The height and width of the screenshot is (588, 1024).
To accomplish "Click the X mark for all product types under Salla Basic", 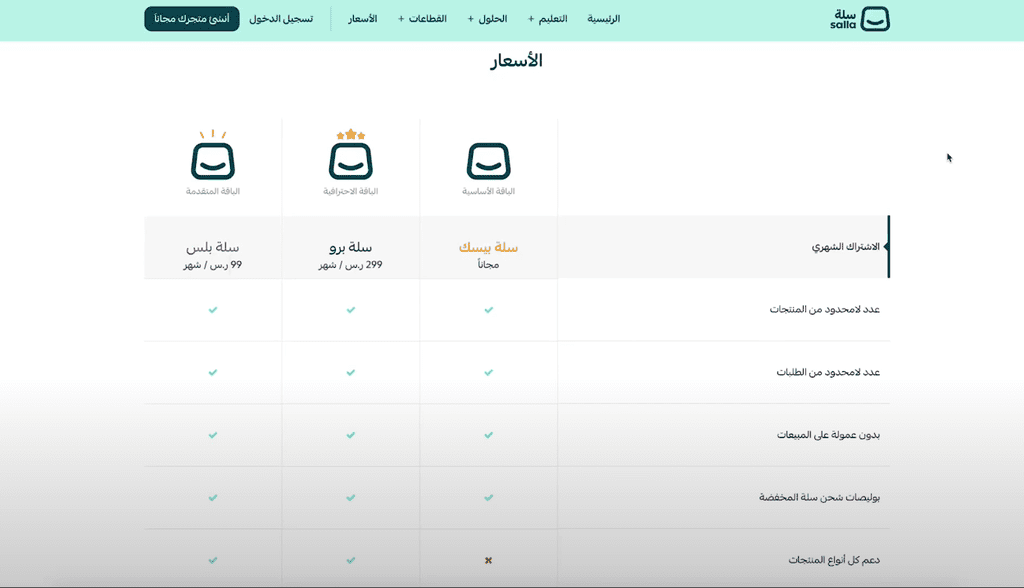I will pyautogui.click(x=488, y=561).
